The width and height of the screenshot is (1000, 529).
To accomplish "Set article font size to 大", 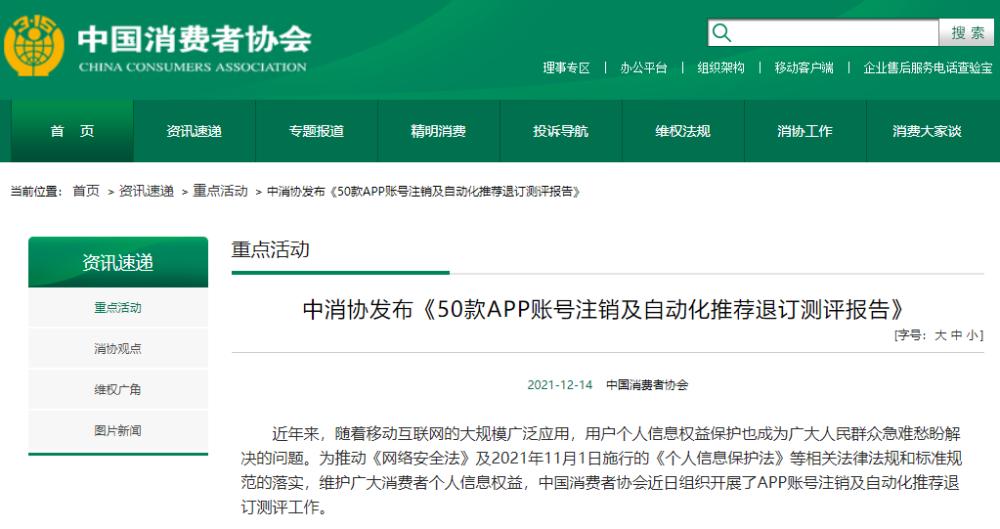I will (x=940, y=336).
